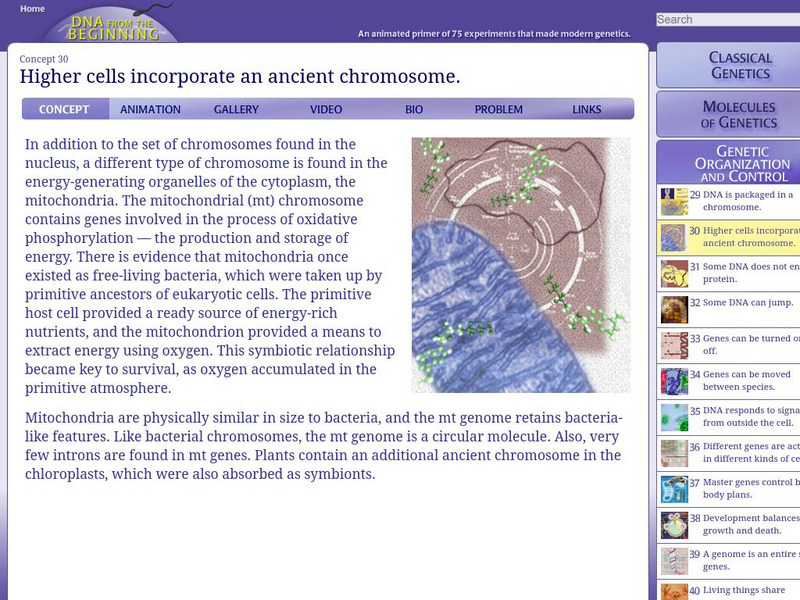Open thumbnail for concept 30 Higher cells
800x600 pixels.
pos(674,238)
